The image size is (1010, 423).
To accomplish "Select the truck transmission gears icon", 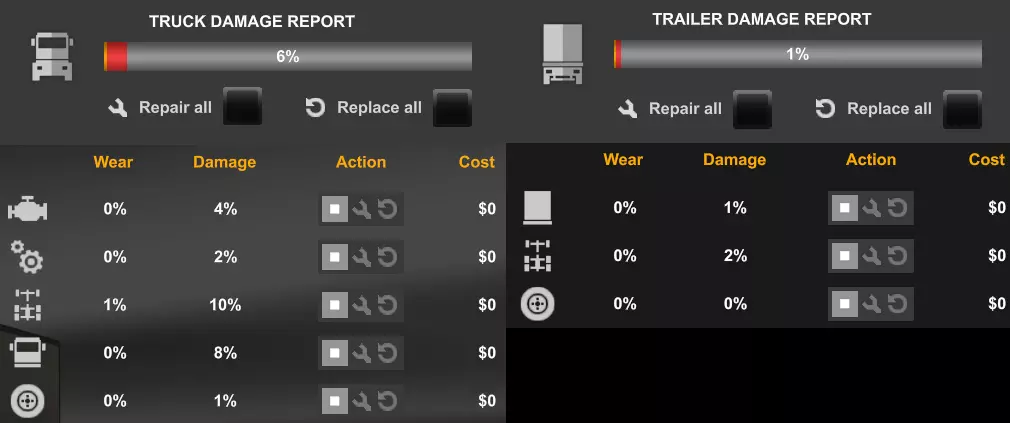I will click(x=27, y=257).
